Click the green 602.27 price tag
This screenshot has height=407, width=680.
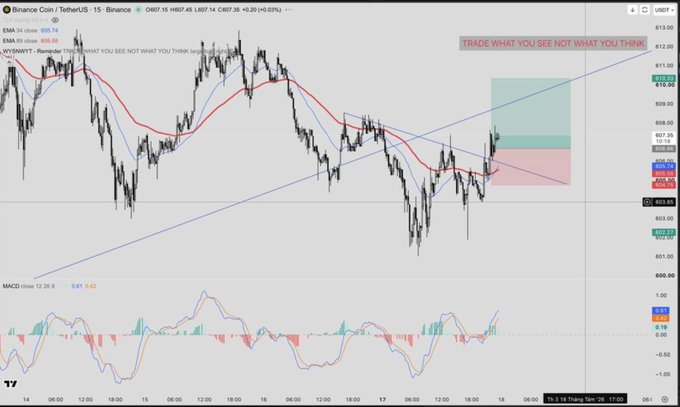tap(664, 233)
